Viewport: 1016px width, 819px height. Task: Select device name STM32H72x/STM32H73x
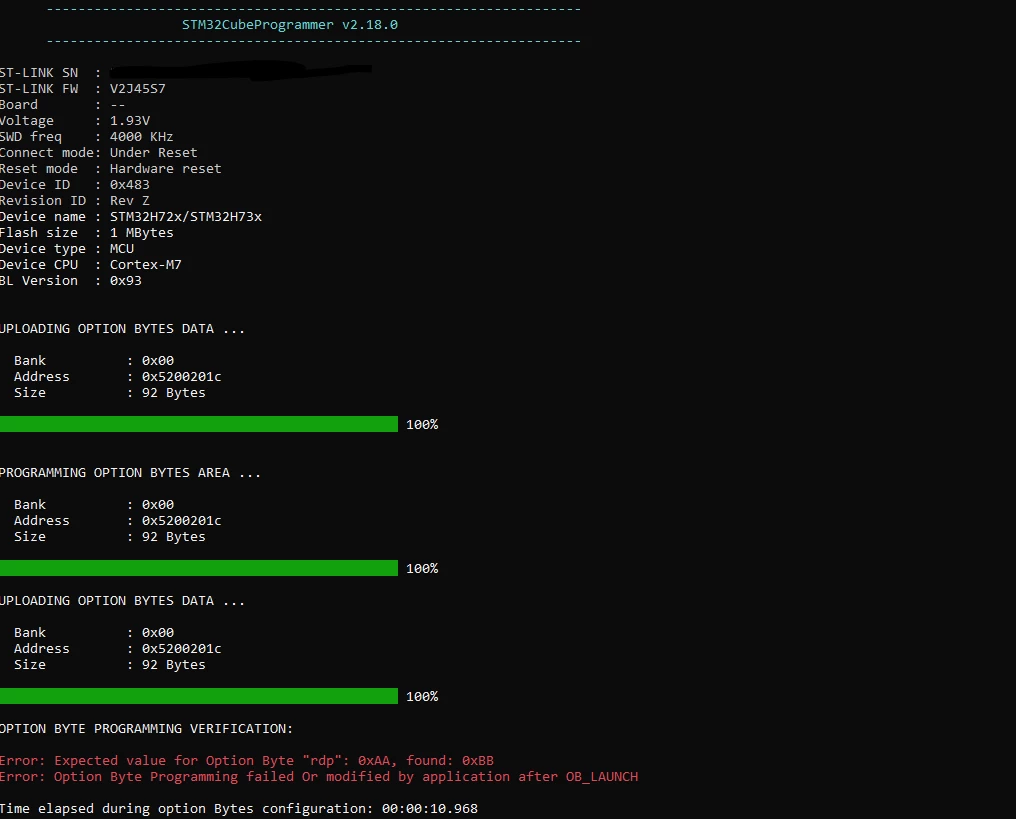185,216
